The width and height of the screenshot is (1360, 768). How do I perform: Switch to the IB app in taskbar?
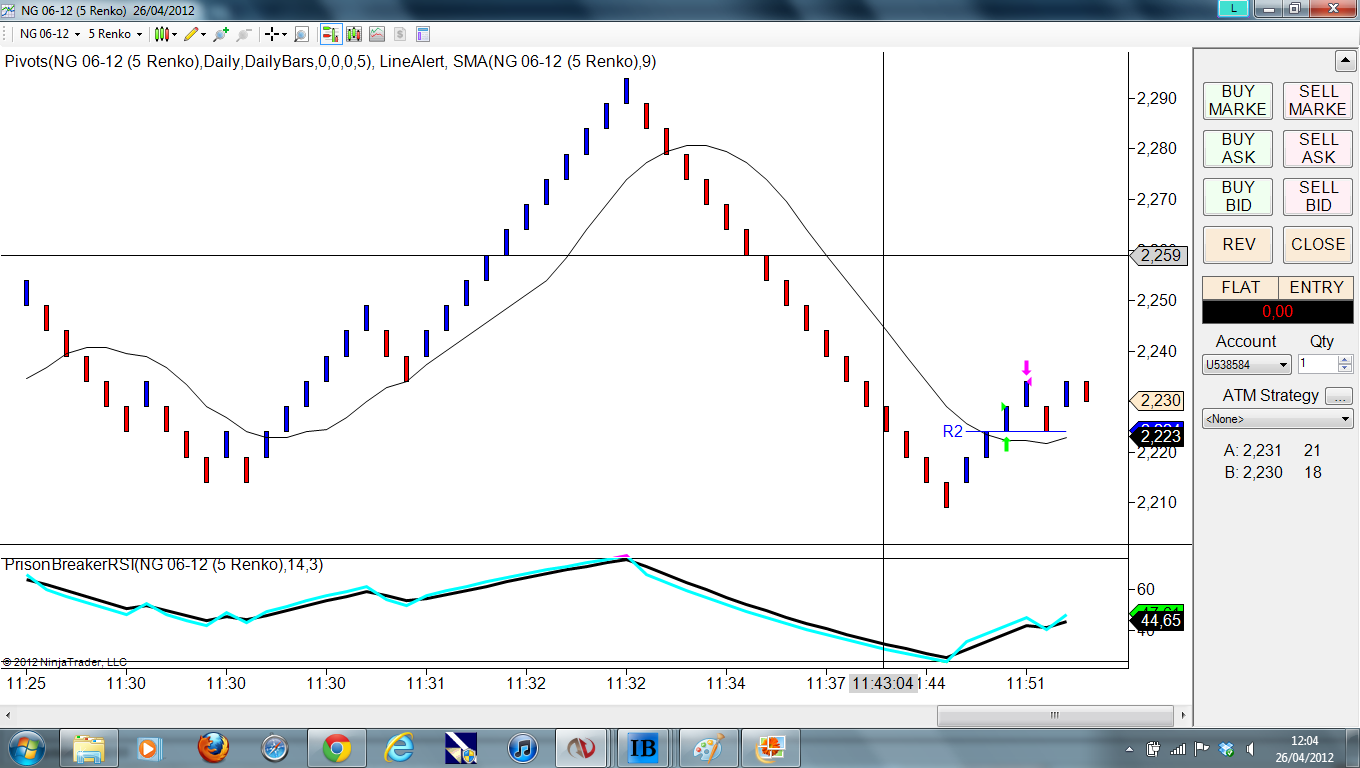(644, 748)
